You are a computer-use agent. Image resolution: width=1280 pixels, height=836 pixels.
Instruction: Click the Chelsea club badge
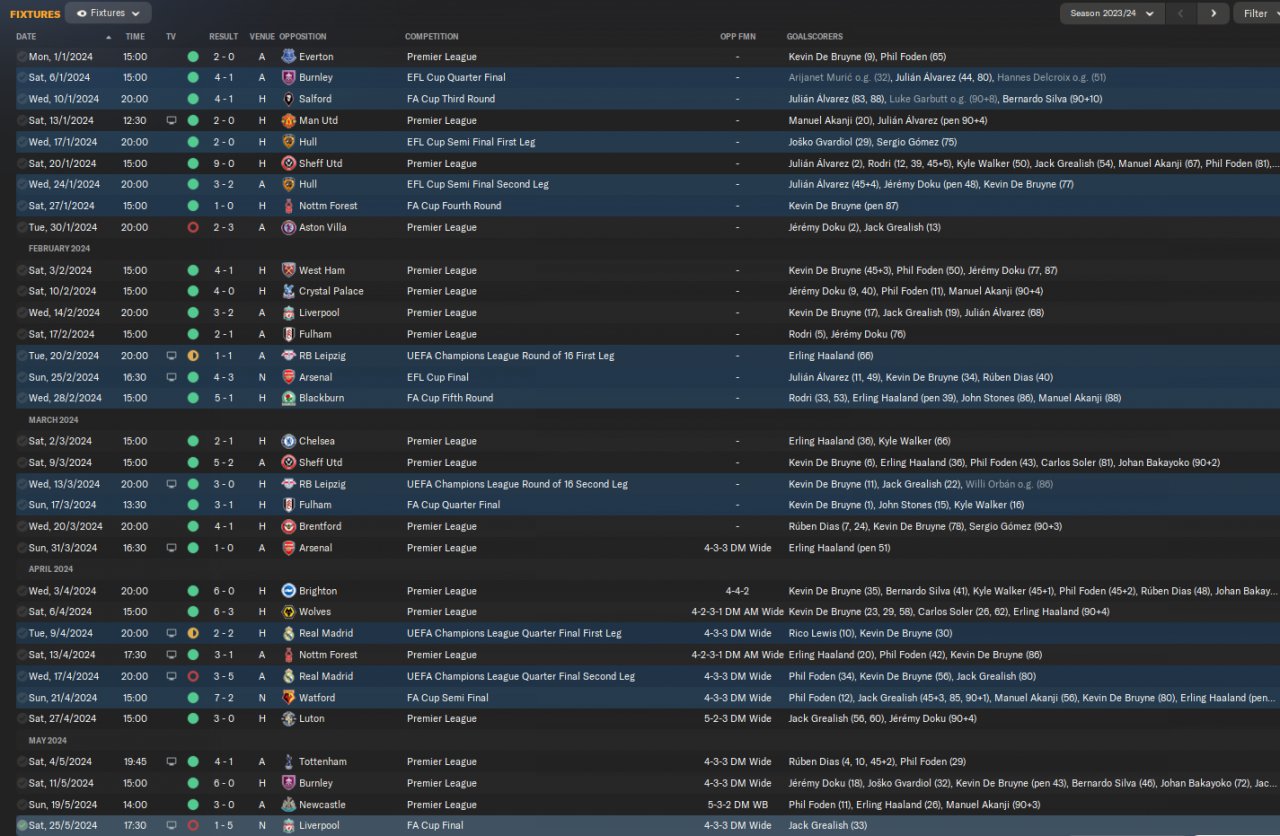pos(289,441)
